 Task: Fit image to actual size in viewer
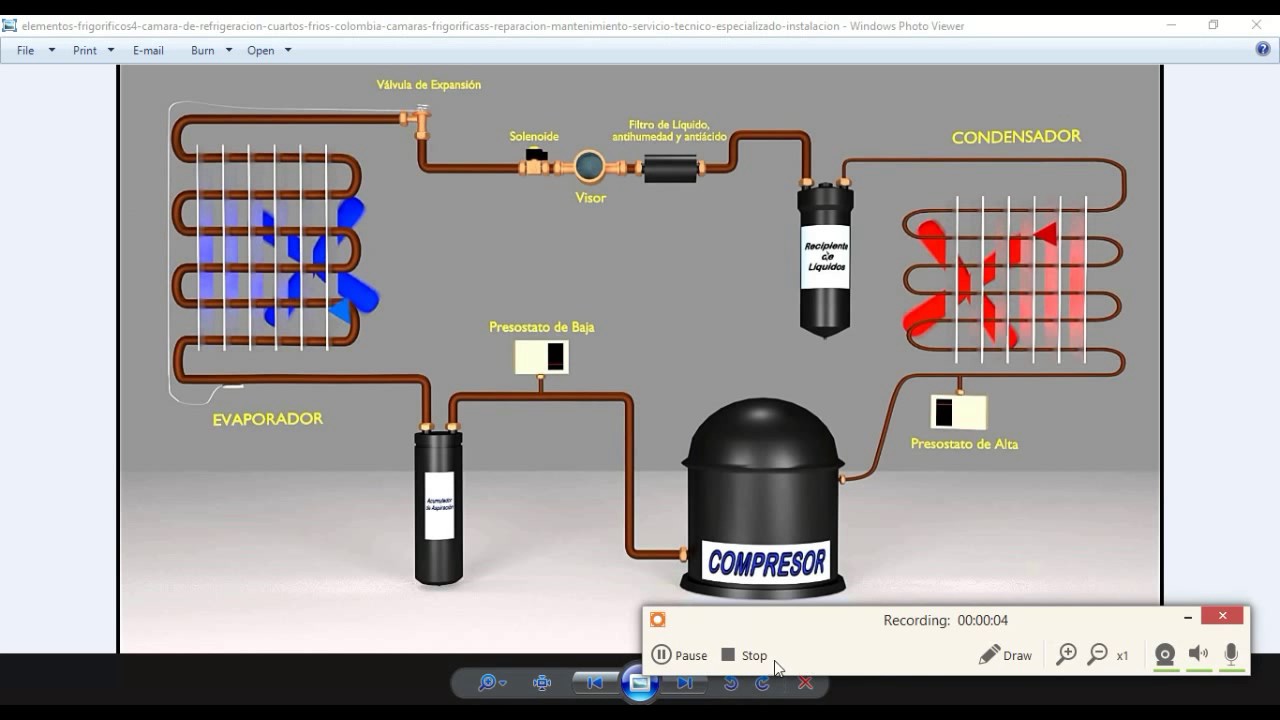click(x=542, y=683)
